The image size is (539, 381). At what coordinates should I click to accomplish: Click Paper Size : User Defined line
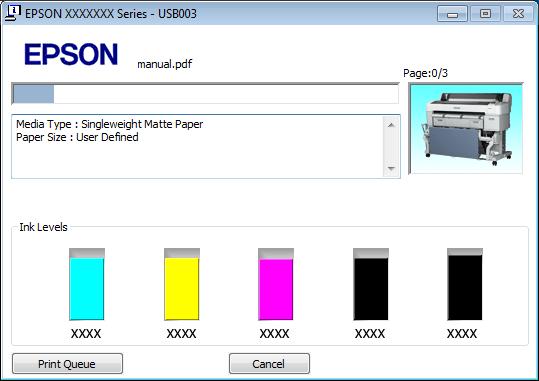coord(77,137)
